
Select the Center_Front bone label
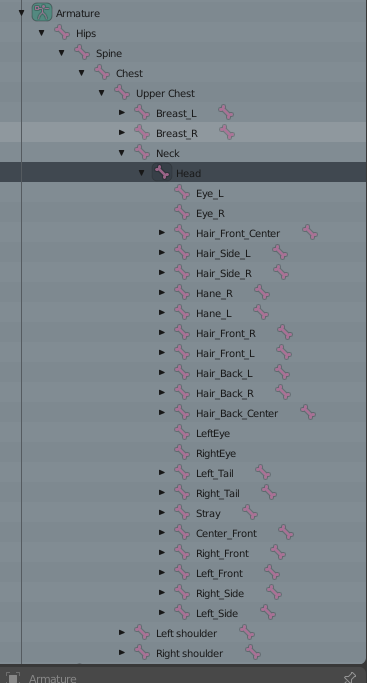[x=226, y=534]
